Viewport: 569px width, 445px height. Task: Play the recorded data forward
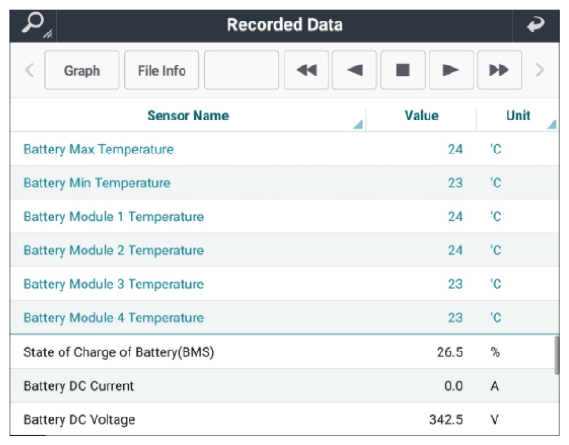coord(451,70)
